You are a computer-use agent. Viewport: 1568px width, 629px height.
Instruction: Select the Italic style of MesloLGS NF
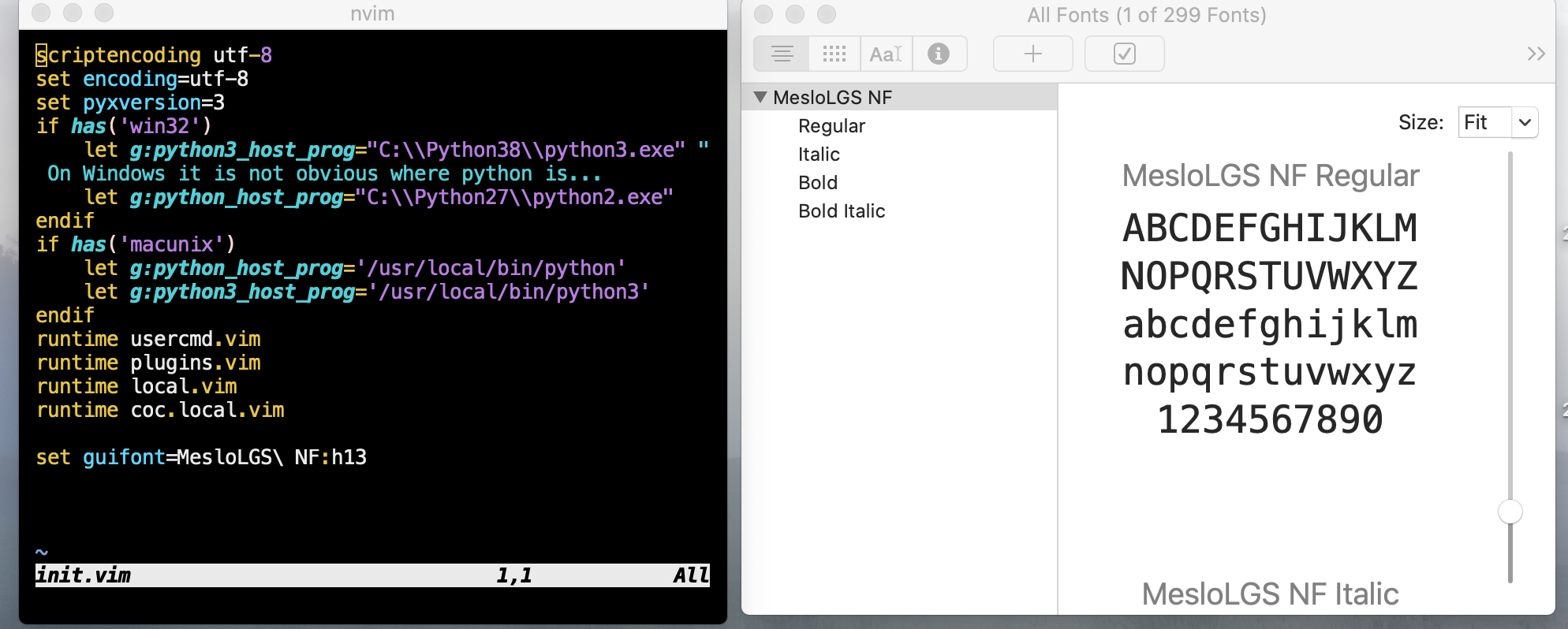819,154
